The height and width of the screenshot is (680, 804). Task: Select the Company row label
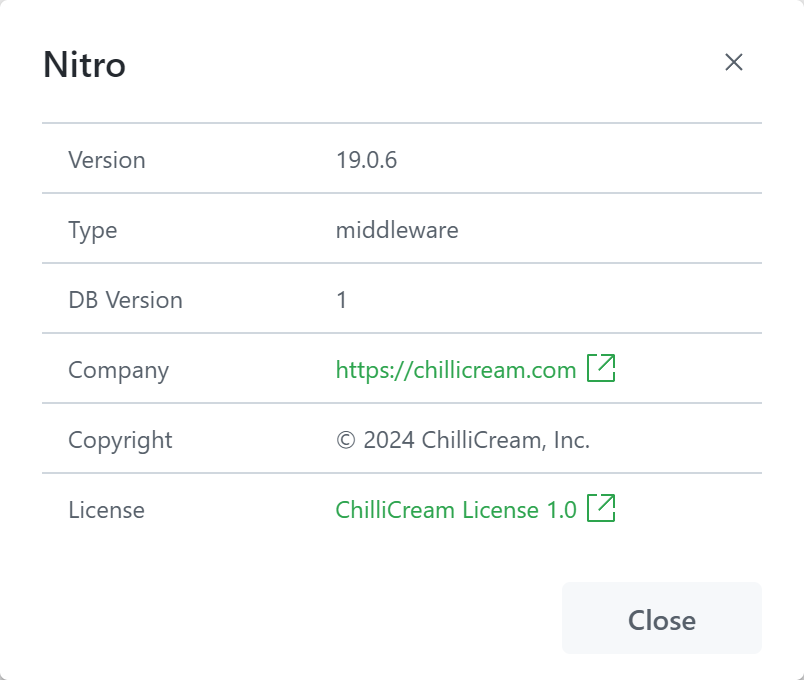(118, 370)
